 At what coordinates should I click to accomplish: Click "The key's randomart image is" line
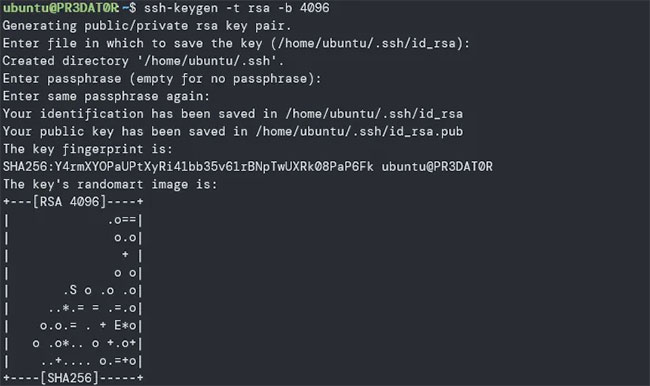pyautogui.click(x=110, y=184)
